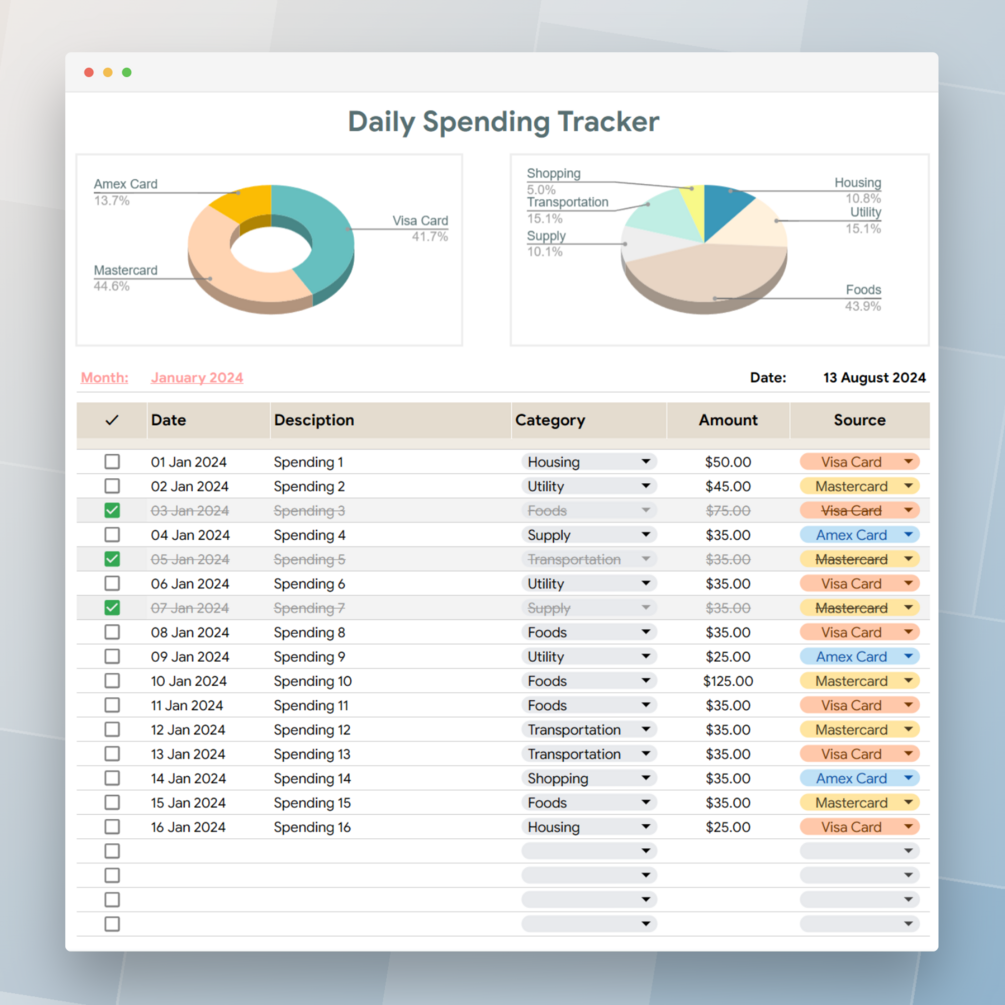Screen dimensions: 1005x1005
Task: Open Utility category dropdown for Spending 2
Action: (588, 486)
